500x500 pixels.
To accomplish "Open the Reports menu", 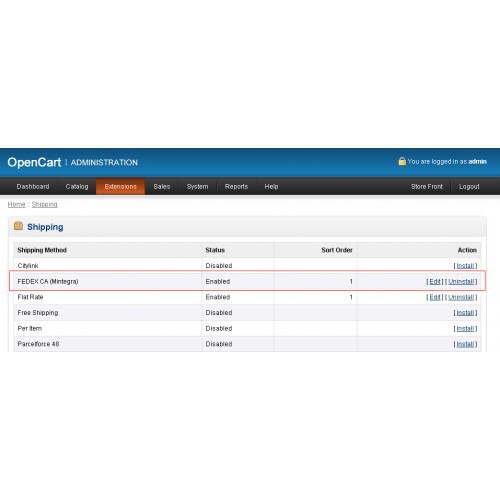I will click(236, 187).
